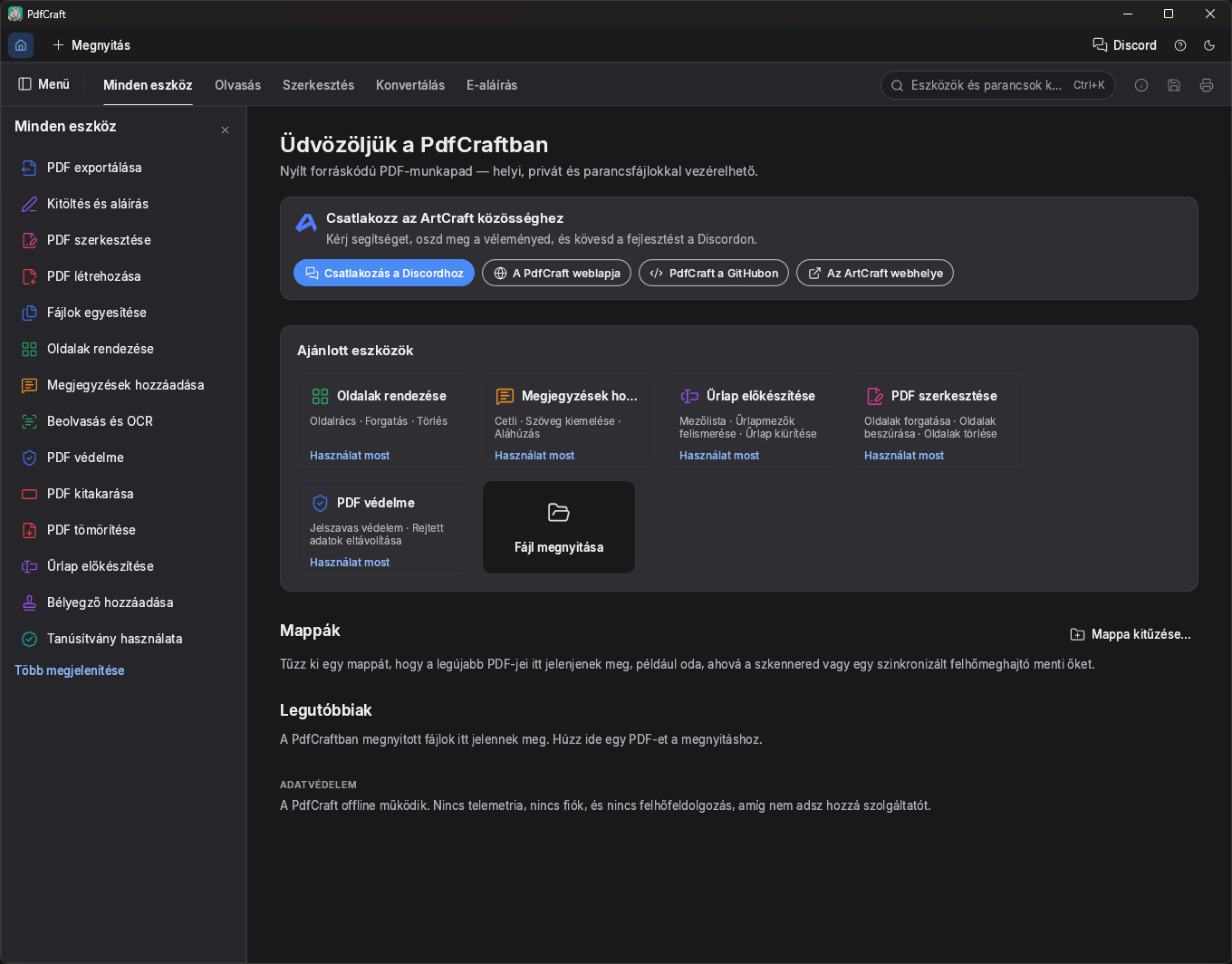The image size is (1232, 964).
Task: Select Bélyegző hozzáadása in sidebar
Action: pos(123,602)
